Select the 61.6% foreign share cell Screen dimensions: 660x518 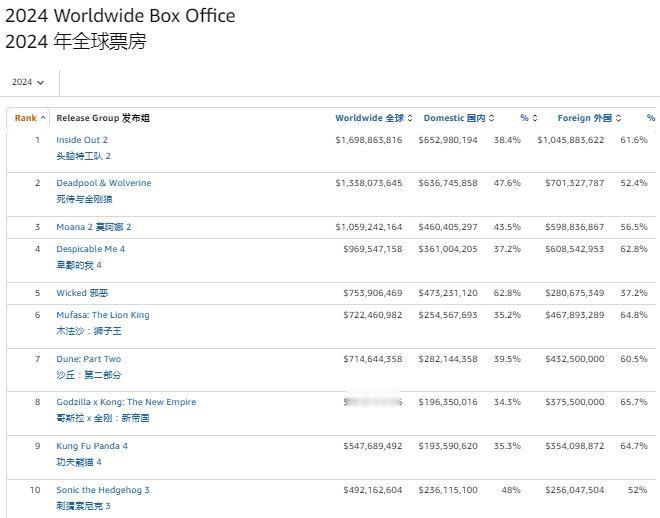[x=634, y=140]
